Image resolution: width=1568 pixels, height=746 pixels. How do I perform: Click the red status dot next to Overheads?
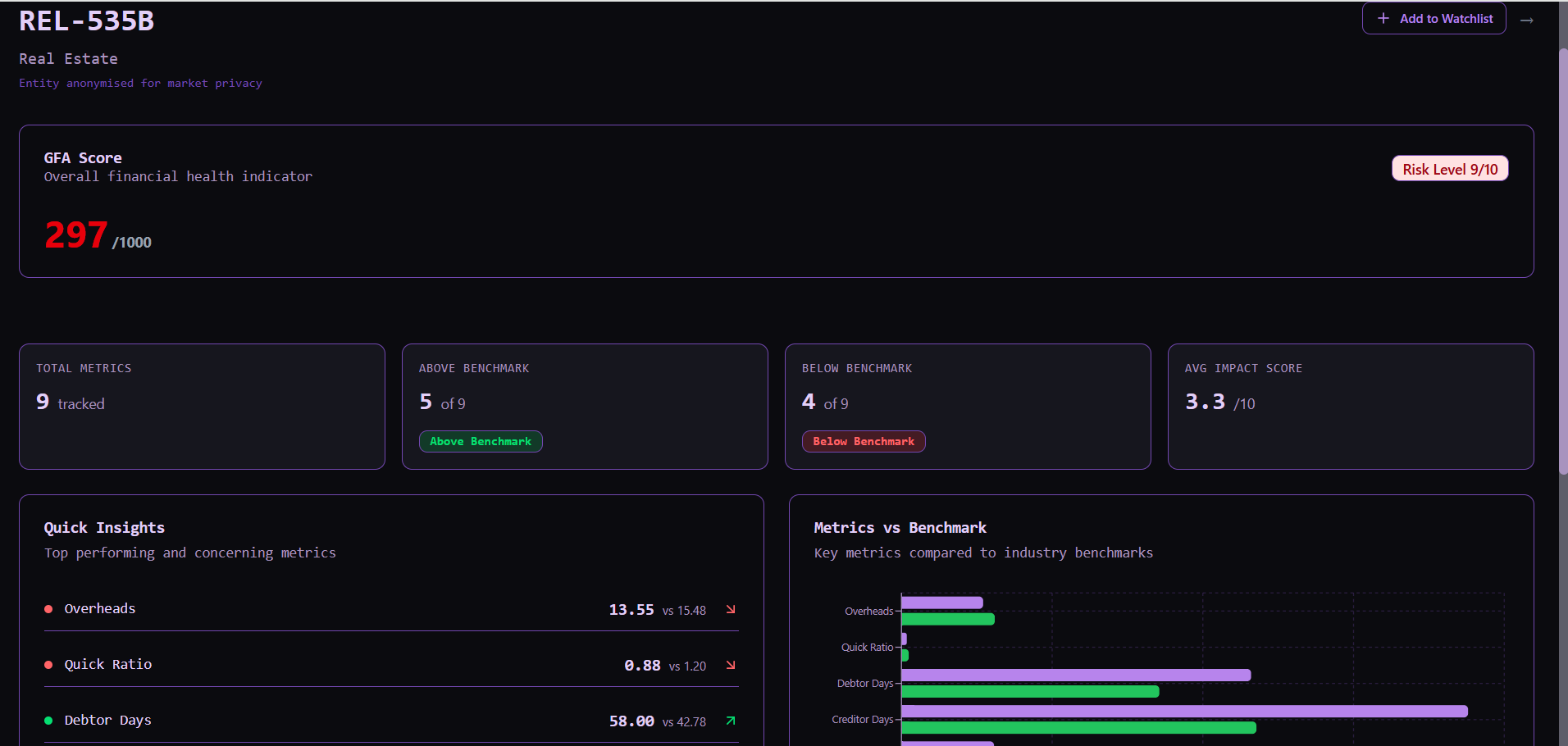click(48, 609)
